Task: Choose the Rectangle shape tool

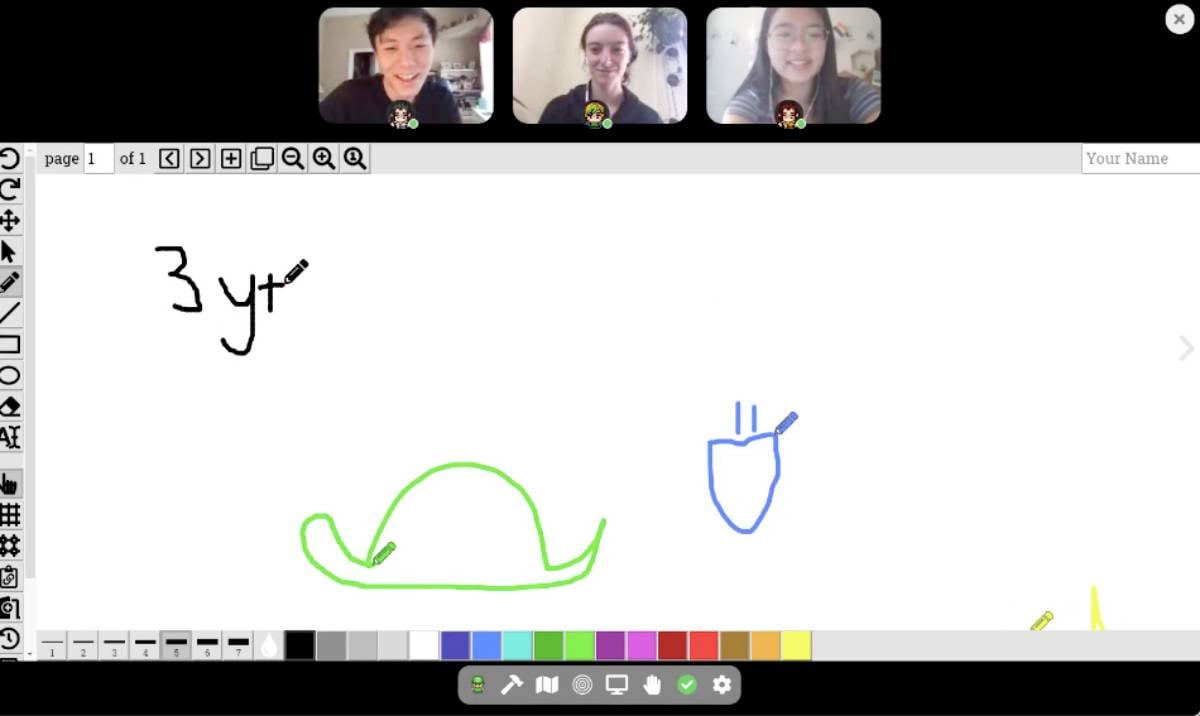Action: (9, 344)
